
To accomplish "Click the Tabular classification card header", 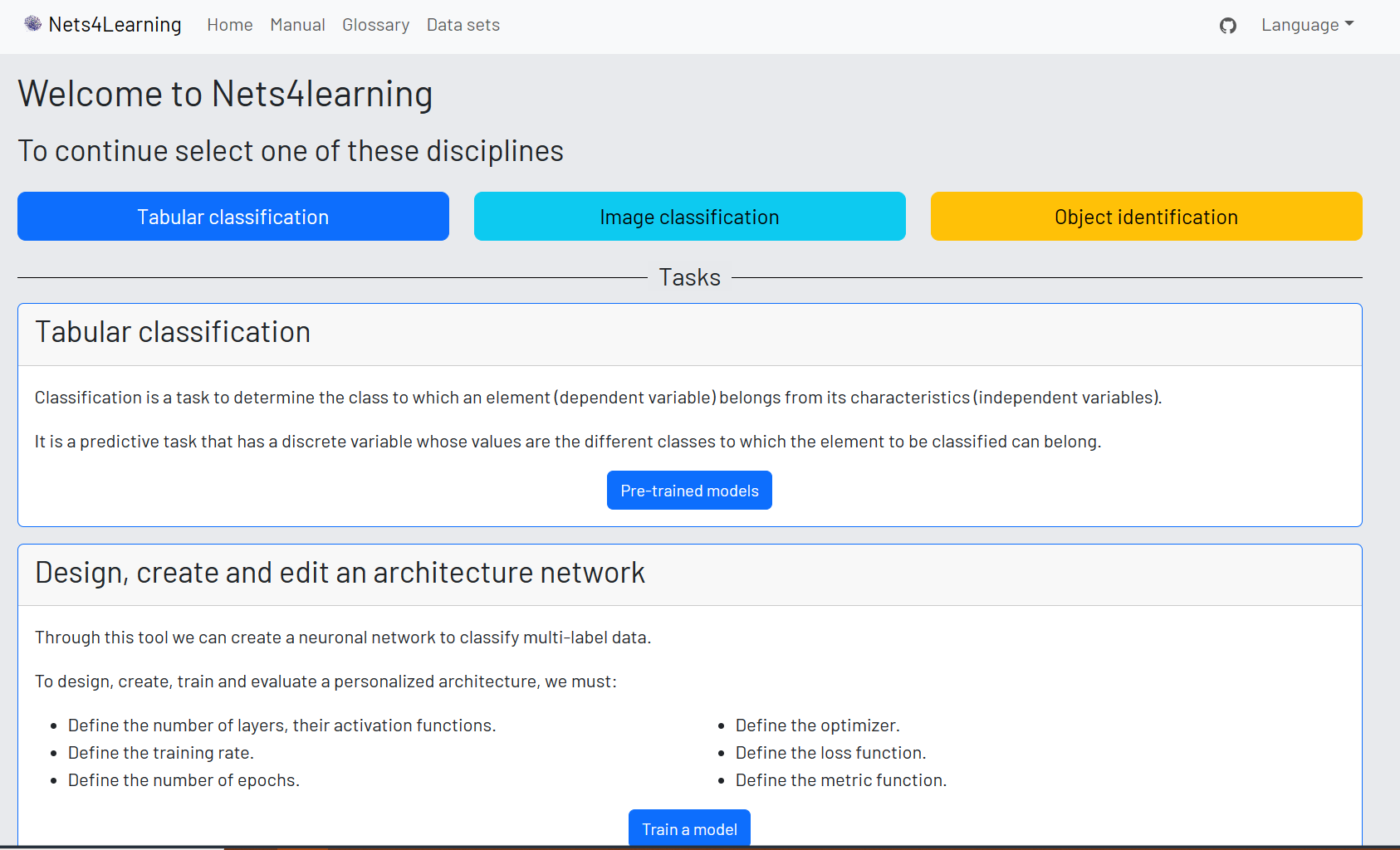I will (x=173, y=332).
